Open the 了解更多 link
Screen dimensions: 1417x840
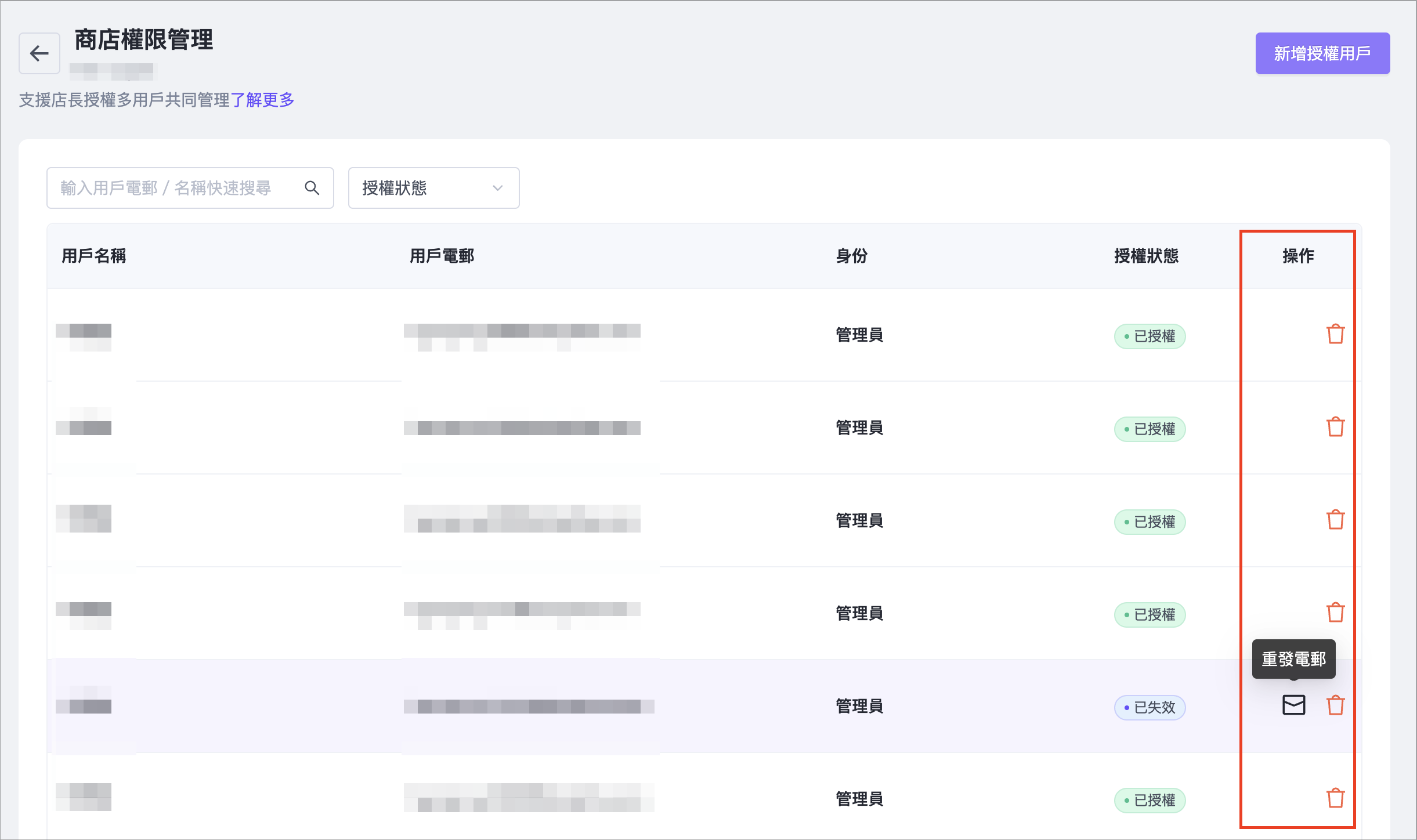point(262,100)
